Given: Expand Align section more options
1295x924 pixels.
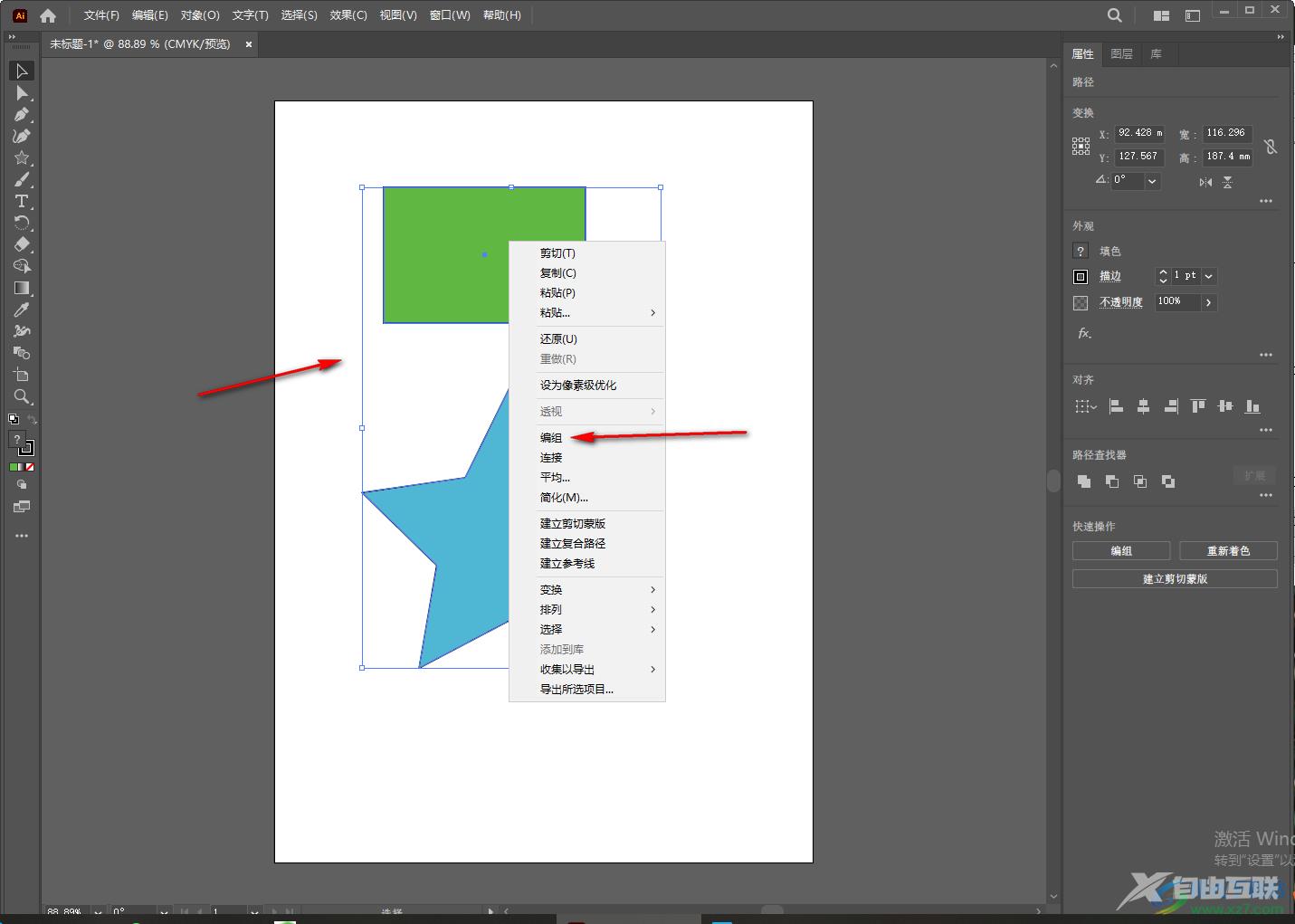Looking at the screenshot, I should (1266, 430).
